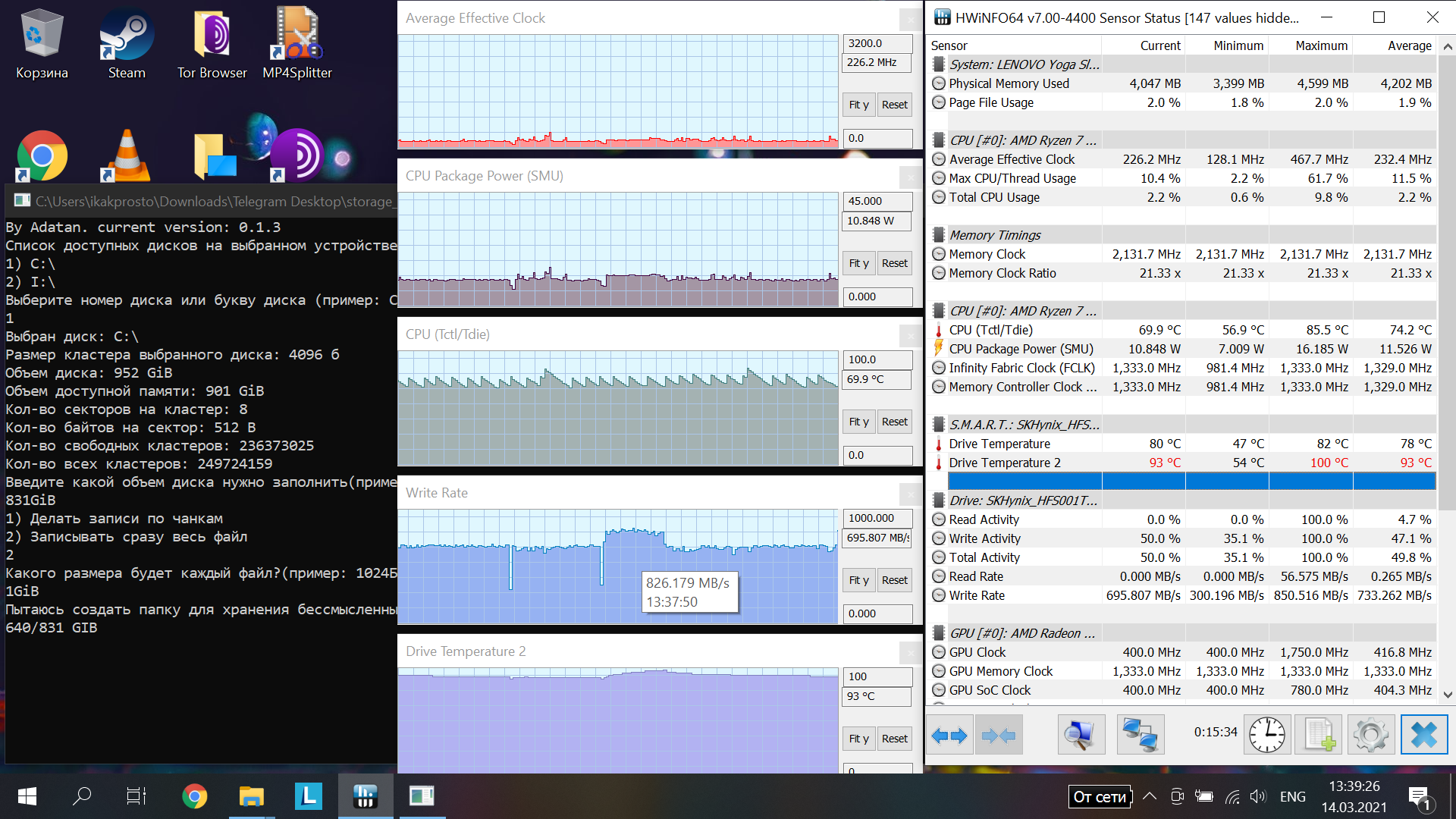Screen dimensions: 1456x819
Task: Open the taskbar search magnifier
Action: [x=82, y=796]
